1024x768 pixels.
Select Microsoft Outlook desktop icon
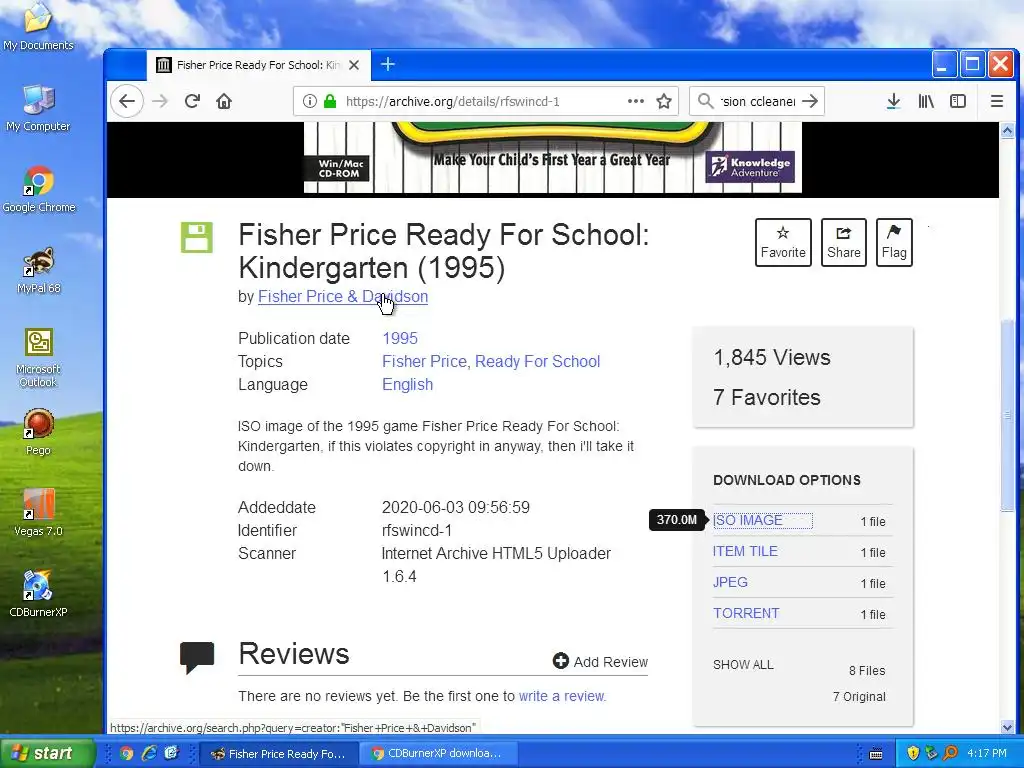(x=38, y=358)
